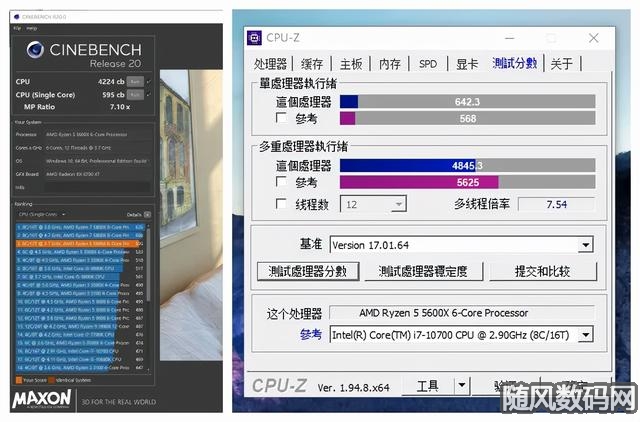Open the 关于 about tab in CPU-Z
Image resolution: width=640 pixels, height=422 pixels.
point(562,64)
